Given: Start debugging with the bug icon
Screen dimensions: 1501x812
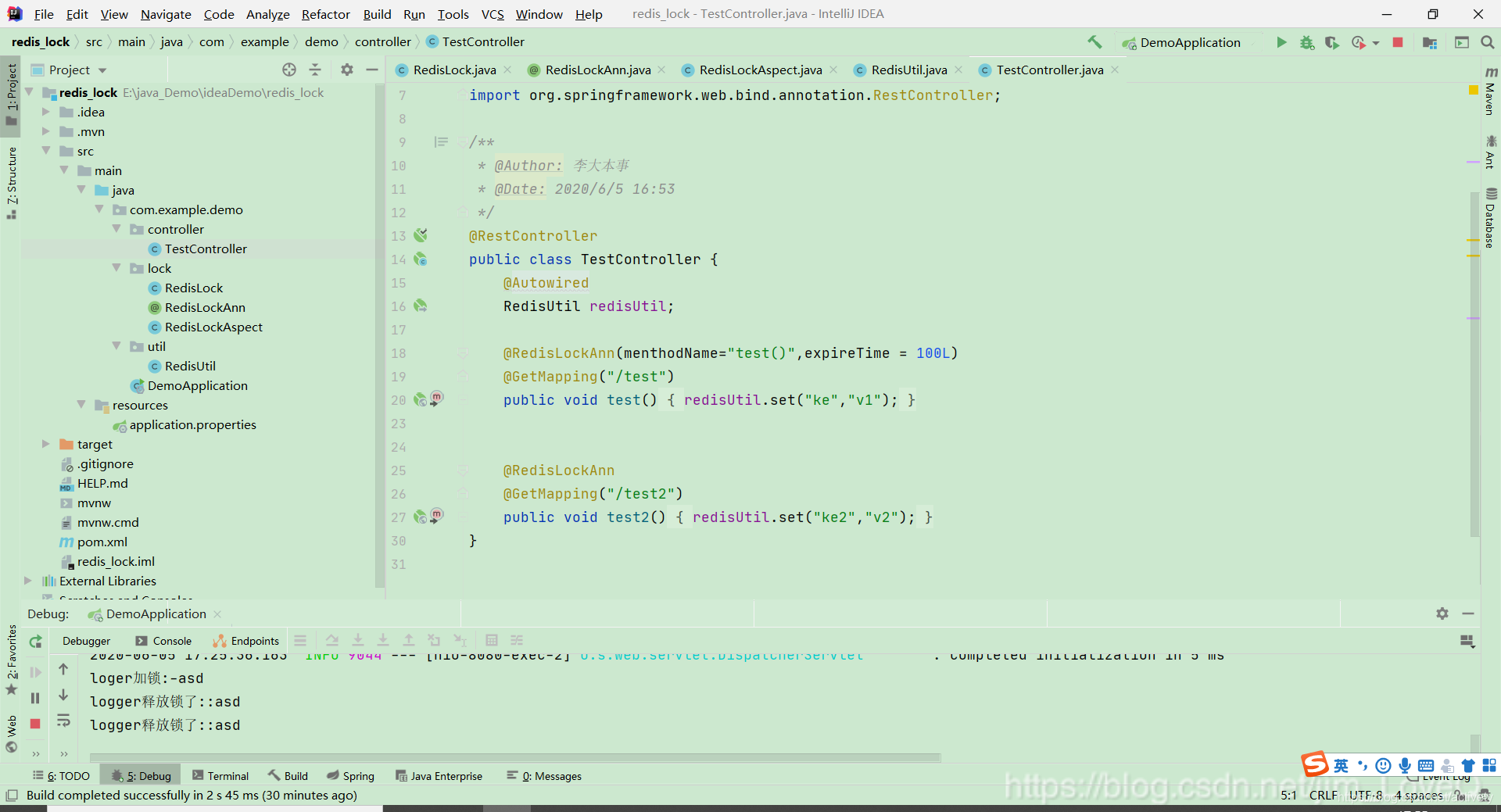Looking at the screenshot, I should 1307,42.
